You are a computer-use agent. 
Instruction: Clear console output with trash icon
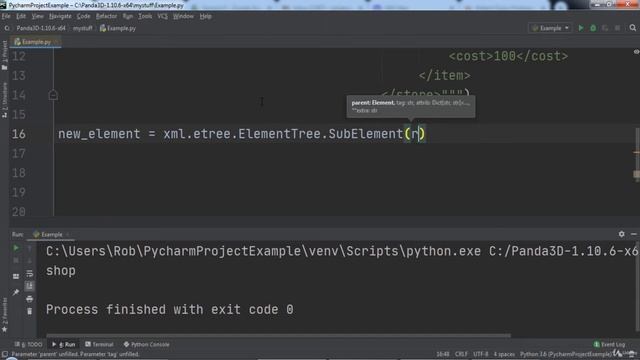coord(29,311)
